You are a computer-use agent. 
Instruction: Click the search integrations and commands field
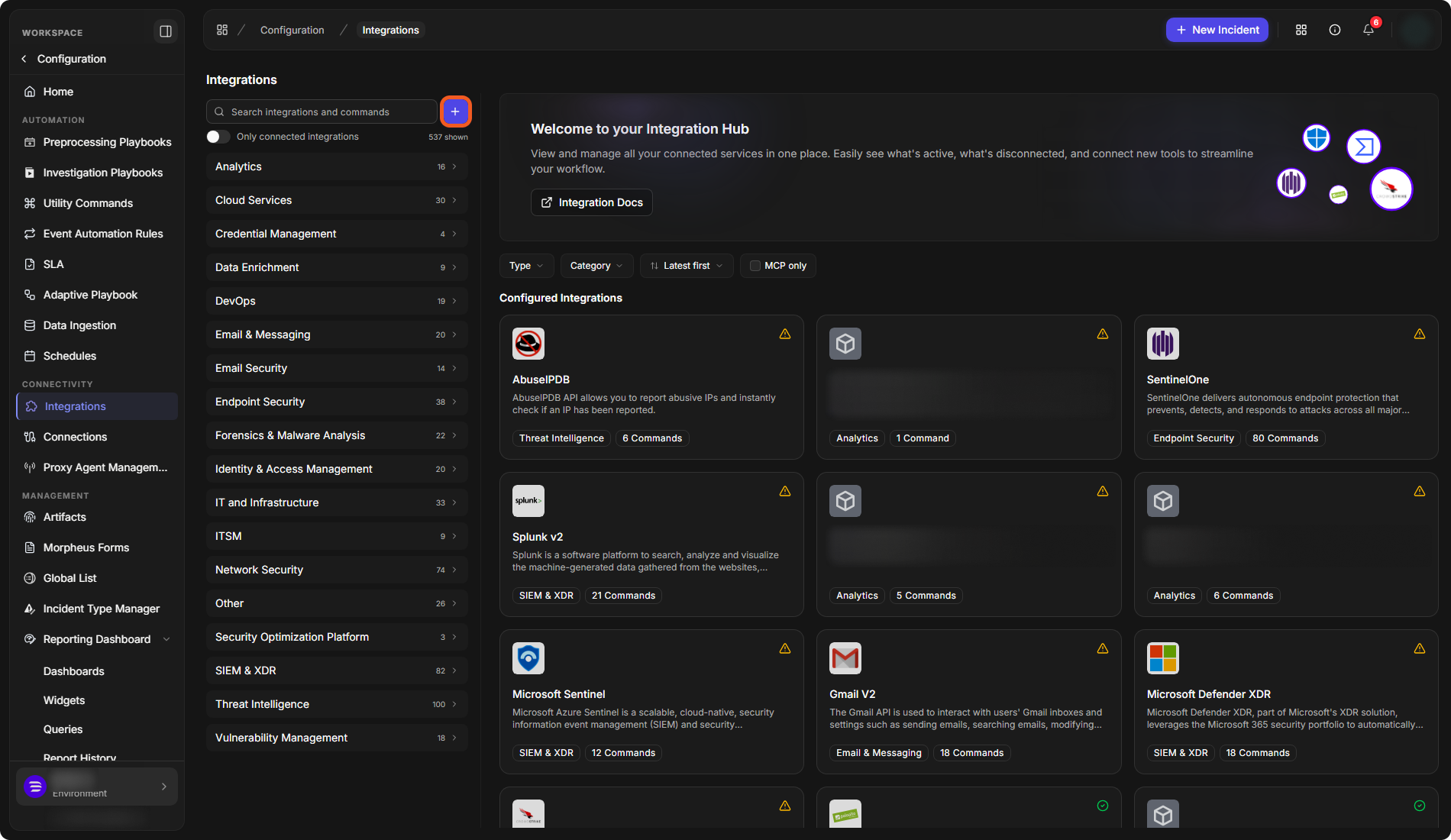[x=322, y=111]
